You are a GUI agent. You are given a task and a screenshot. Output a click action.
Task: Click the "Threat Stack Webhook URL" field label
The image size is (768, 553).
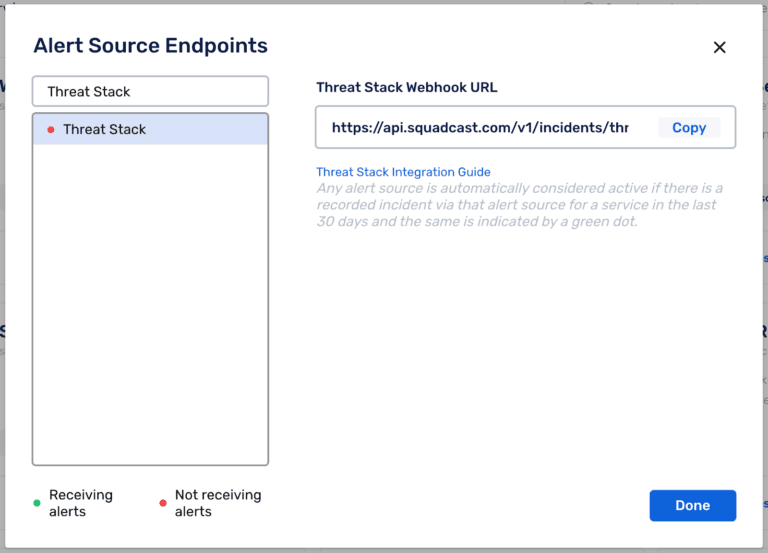click(x=406, y=87)
